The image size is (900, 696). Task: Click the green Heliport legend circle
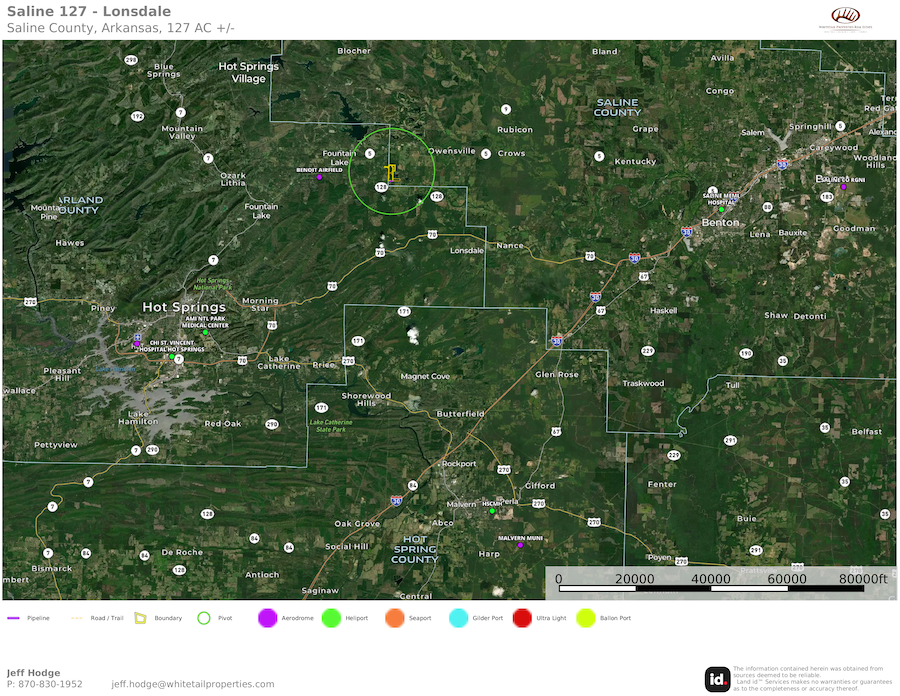point(331,618)
